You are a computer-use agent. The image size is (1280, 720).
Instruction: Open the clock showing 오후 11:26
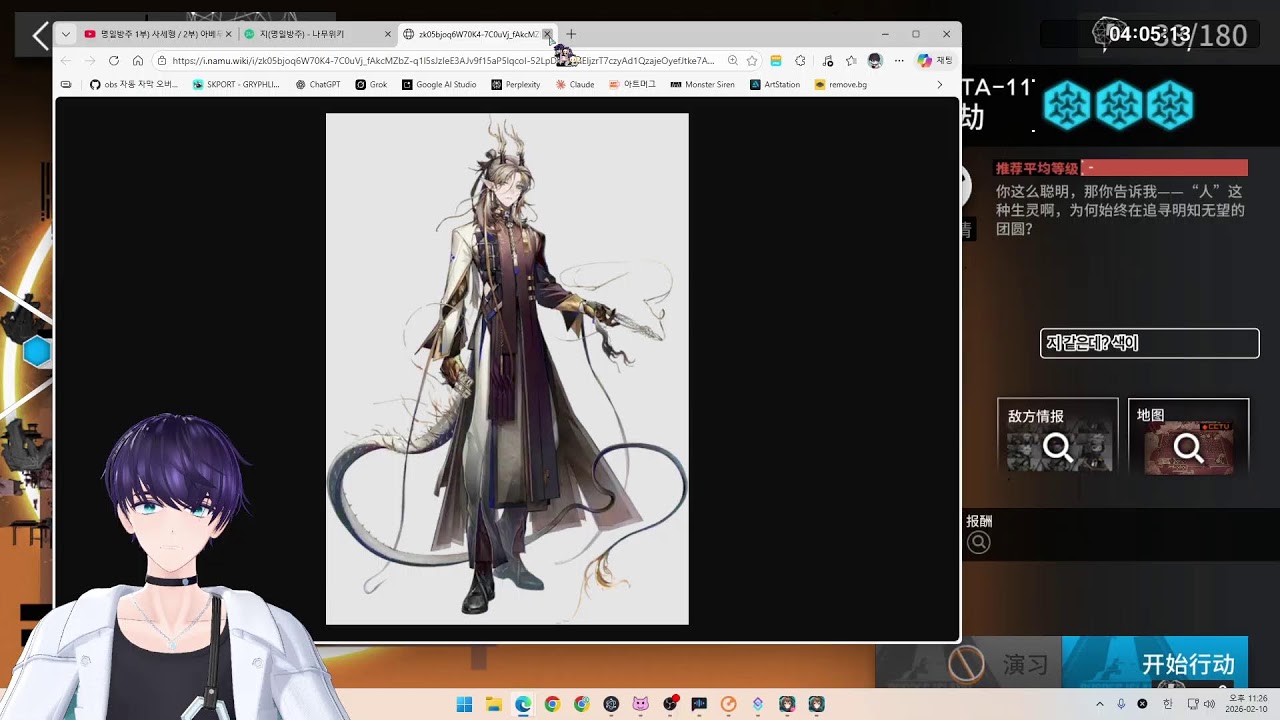(1248, 704)
